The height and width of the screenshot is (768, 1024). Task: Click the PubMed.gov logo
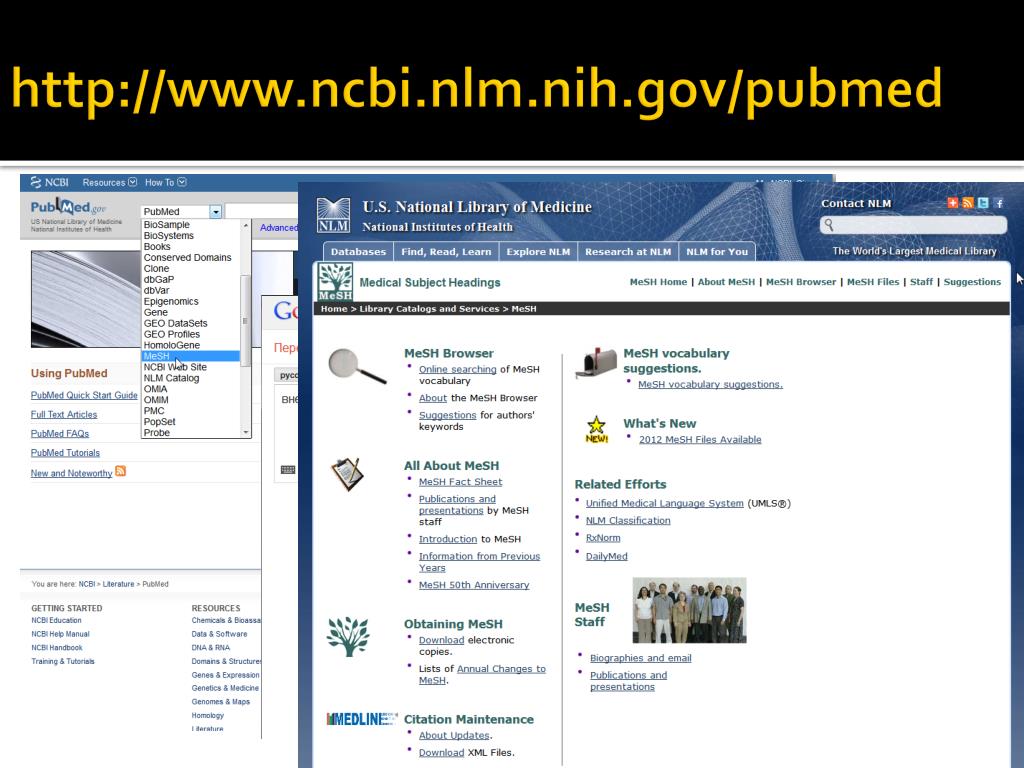pyautogui.click(x=68, y=208)
